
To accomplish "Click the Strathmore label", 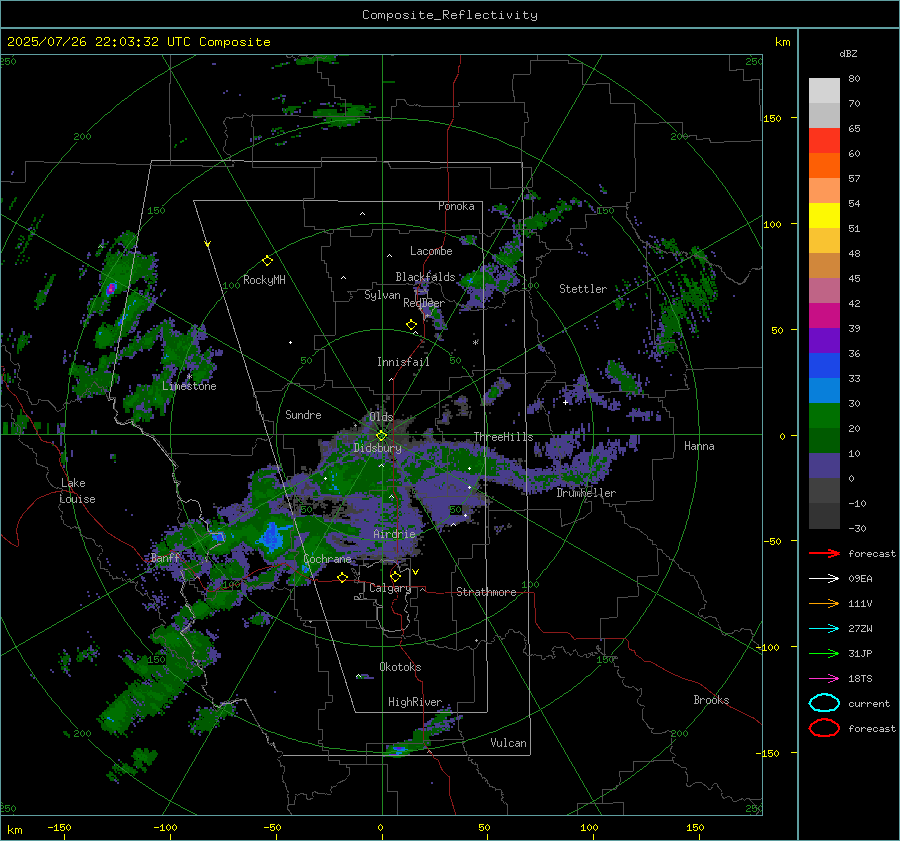I will tap(486, 592).
